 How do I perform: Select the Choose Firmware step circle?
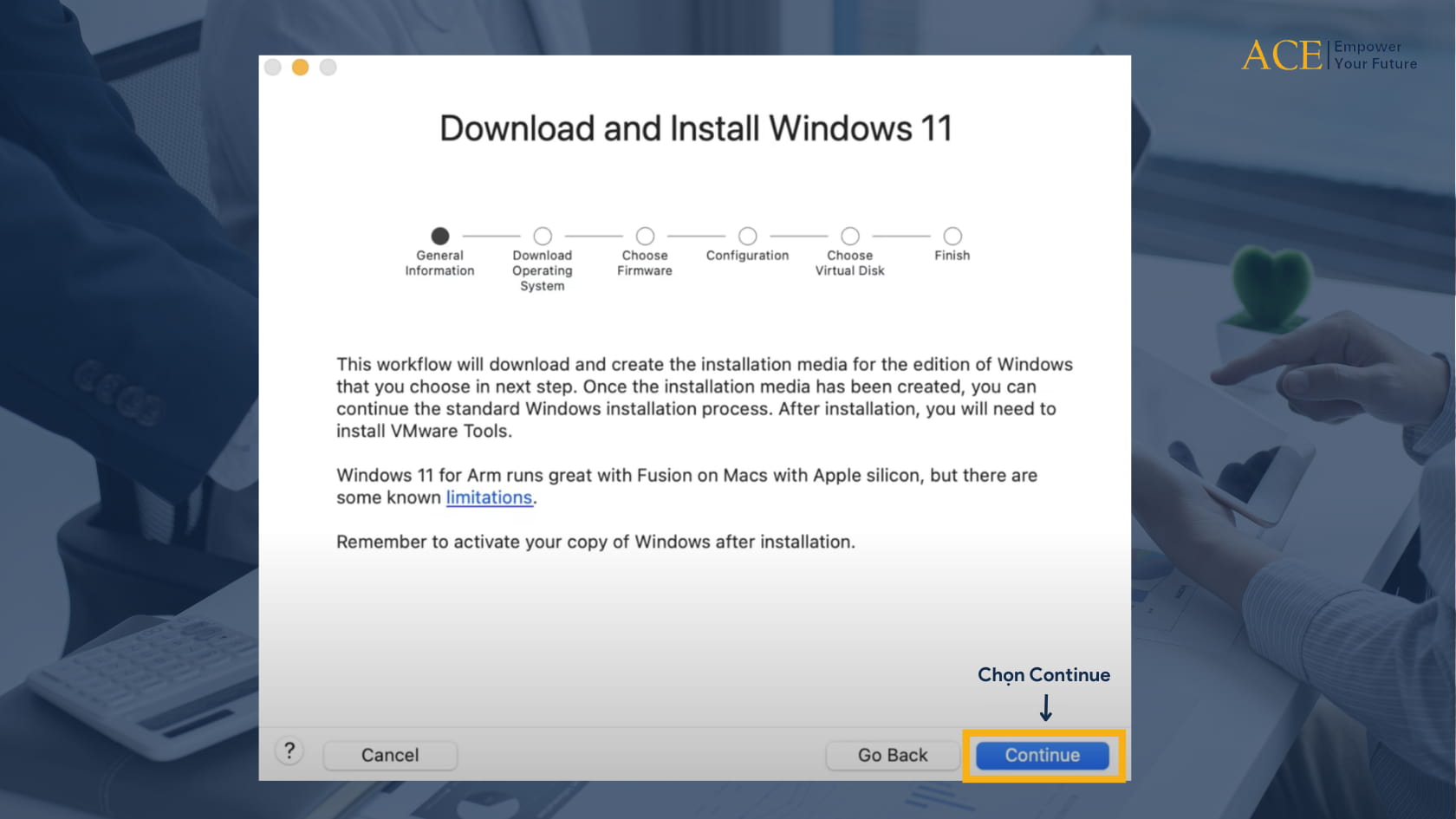pyautogui.click(x=645, y=236)
